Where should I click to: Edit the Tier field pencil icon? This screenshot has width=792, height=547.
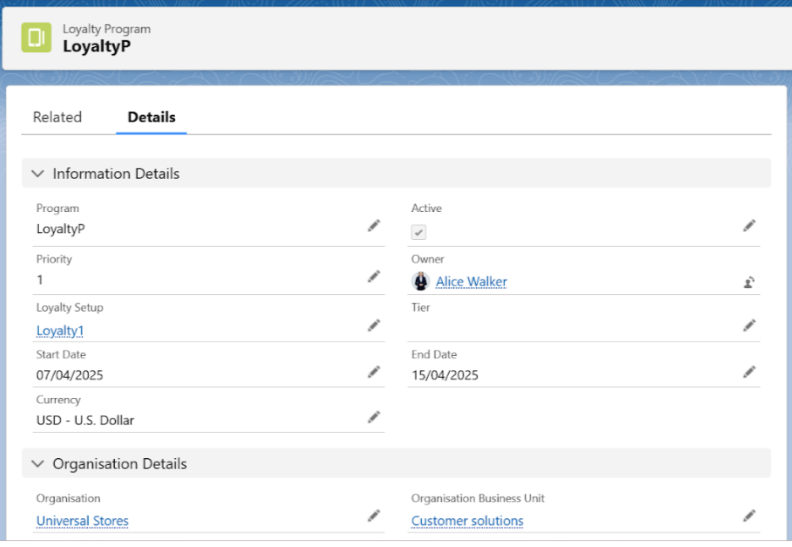(x=749, y=325)
